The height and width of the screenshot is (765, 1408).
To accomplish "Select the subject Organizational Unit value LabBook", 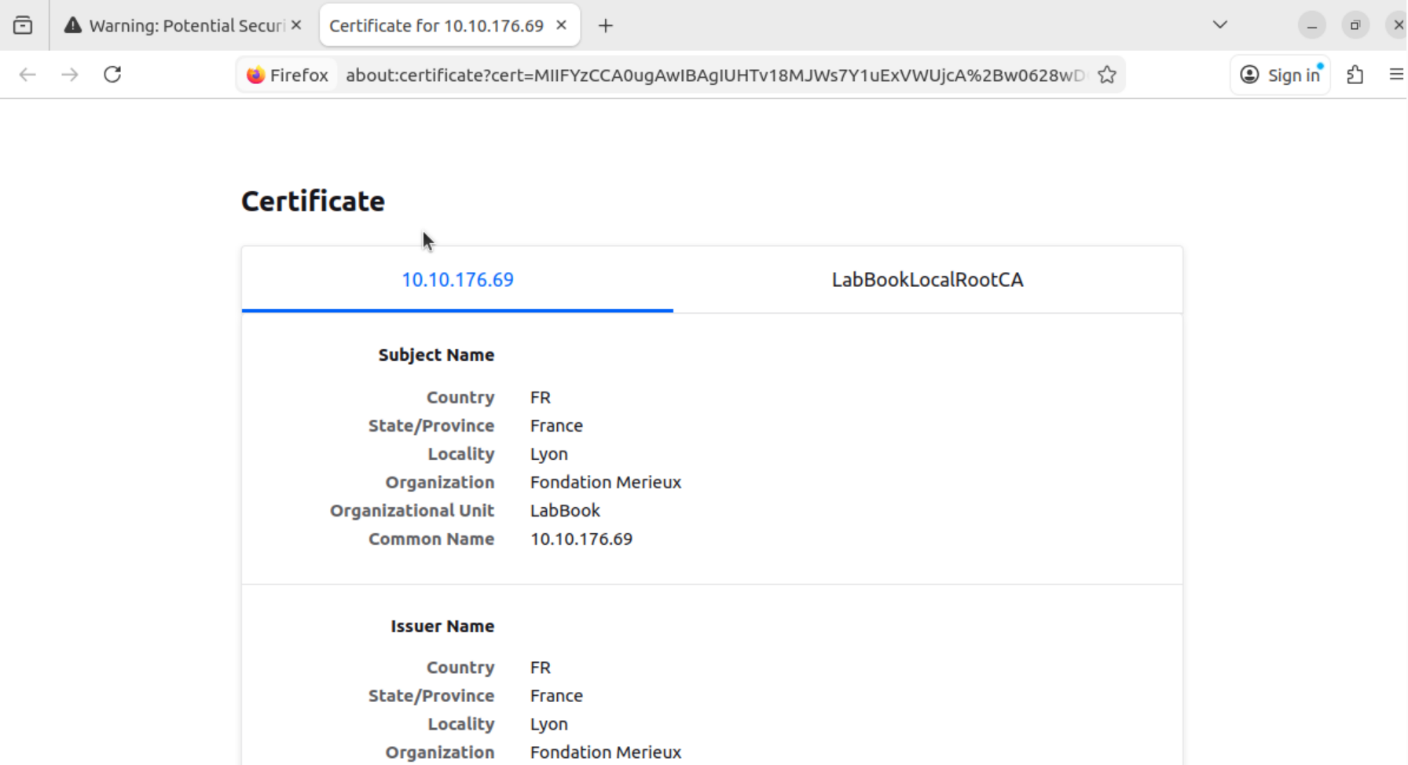I will point(565,510).
